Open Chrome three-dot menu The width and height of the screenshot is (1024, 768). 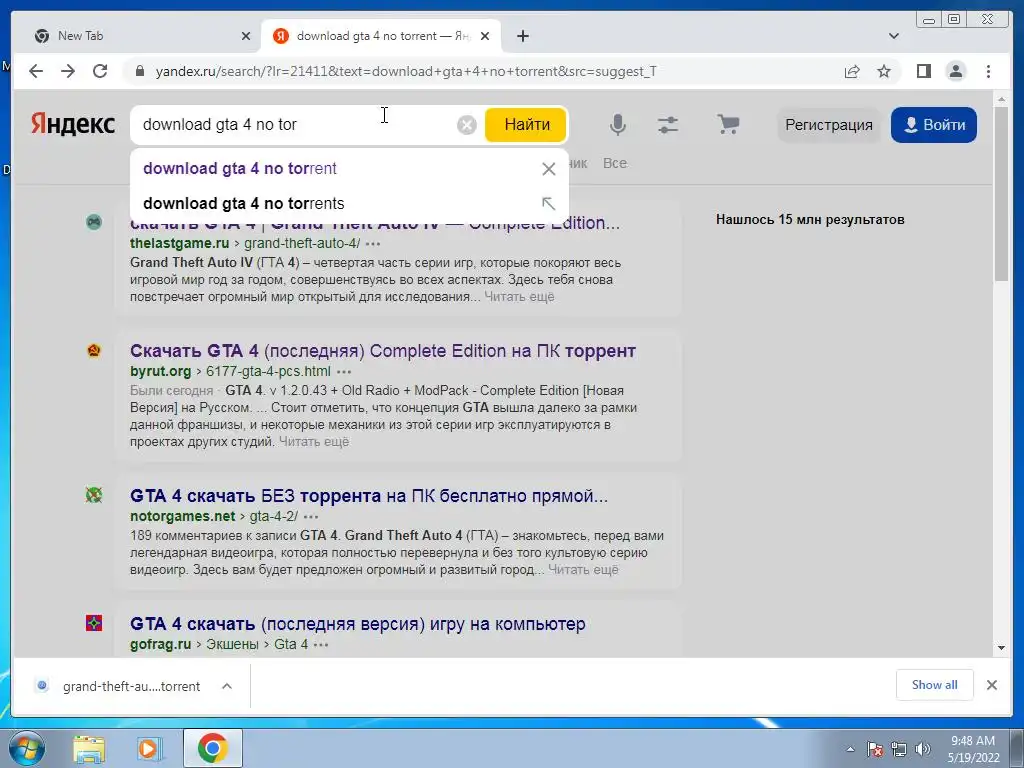click(x=988, y=71)
